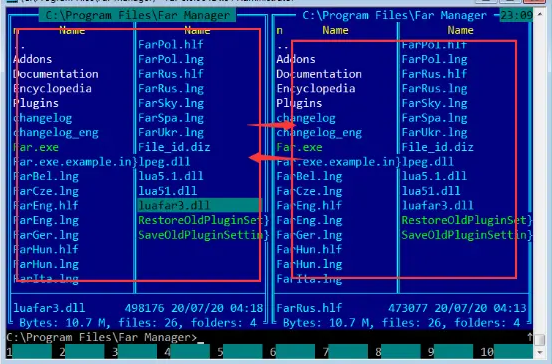This screenshot has width=552, height=364.
Task: Select changelog_eng in left panel
Action: (56, 133)
